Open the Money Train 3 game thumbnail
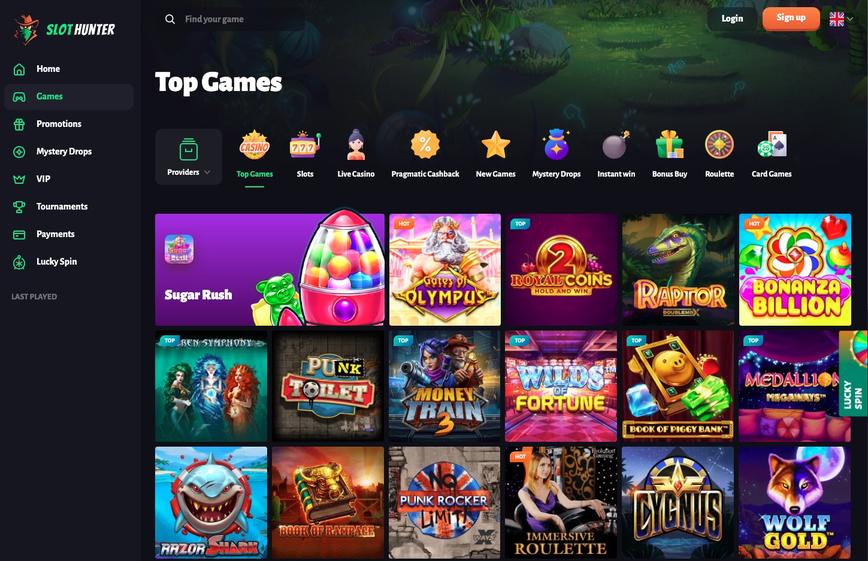The image size is (868, 561). pos(445,386)
